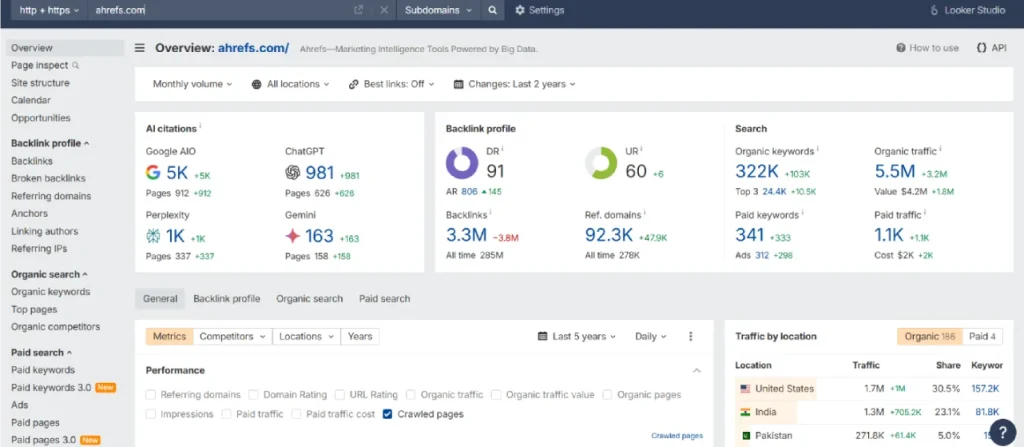
Task: Click the Pakistan flag icon
Action: 745,435
